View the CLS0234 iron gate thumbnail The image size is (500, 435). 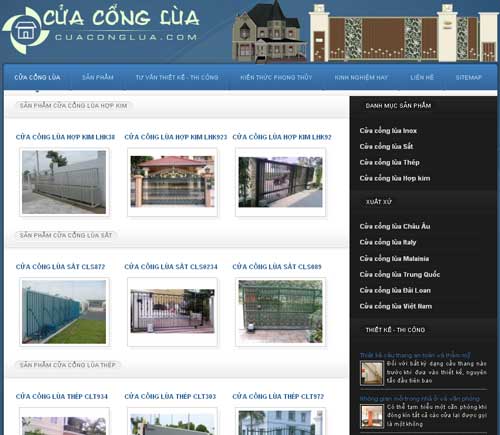point(172,312)
